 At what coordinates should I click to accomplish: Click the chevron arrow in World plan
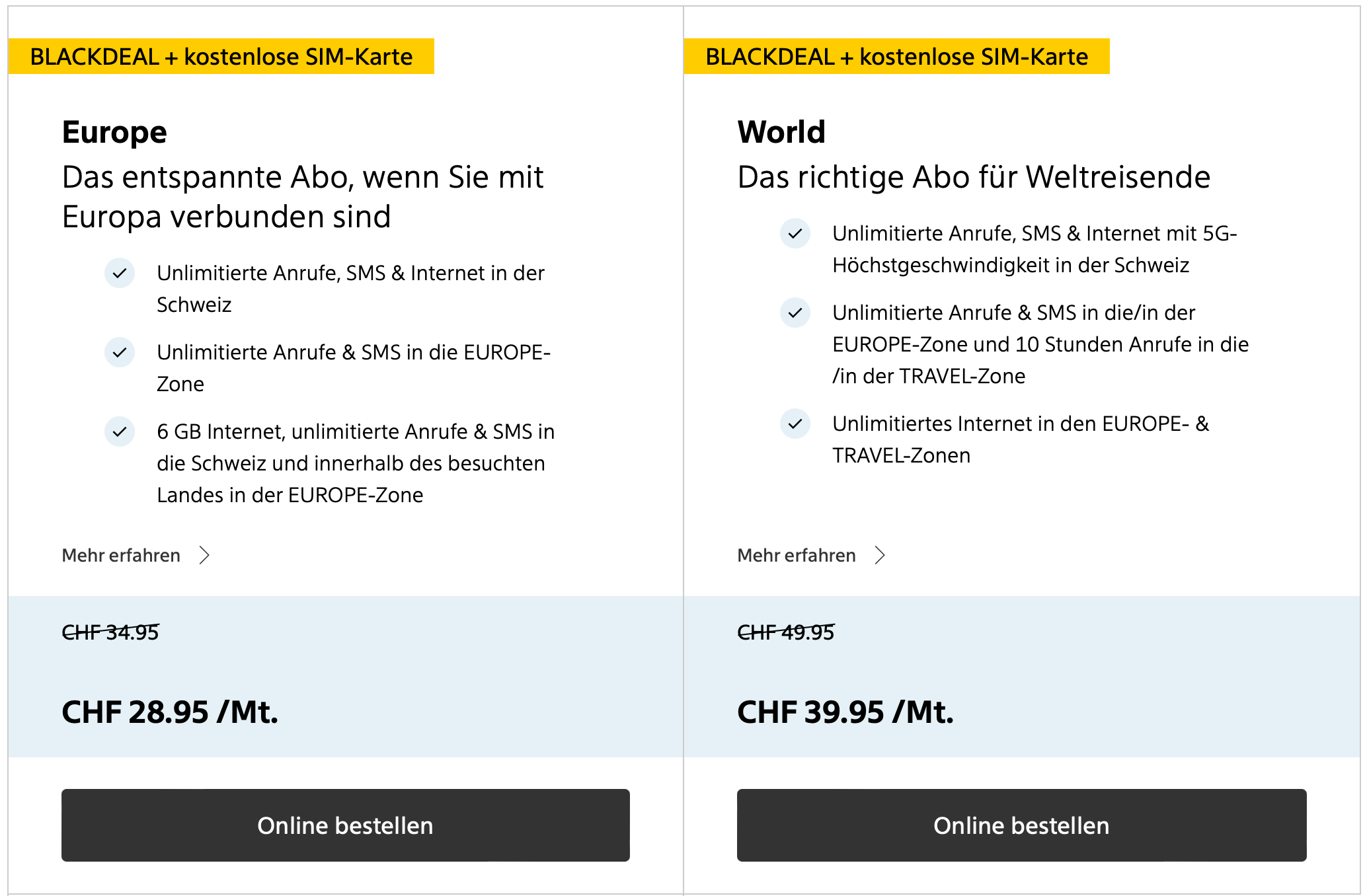880,555
